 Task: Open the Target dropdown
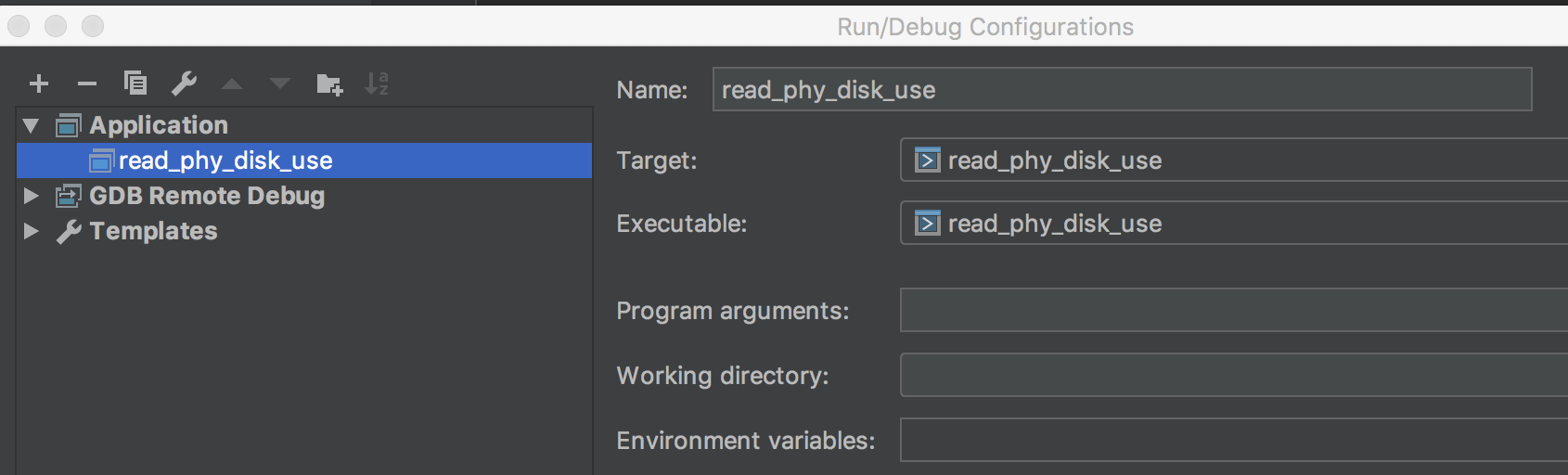1234,160
